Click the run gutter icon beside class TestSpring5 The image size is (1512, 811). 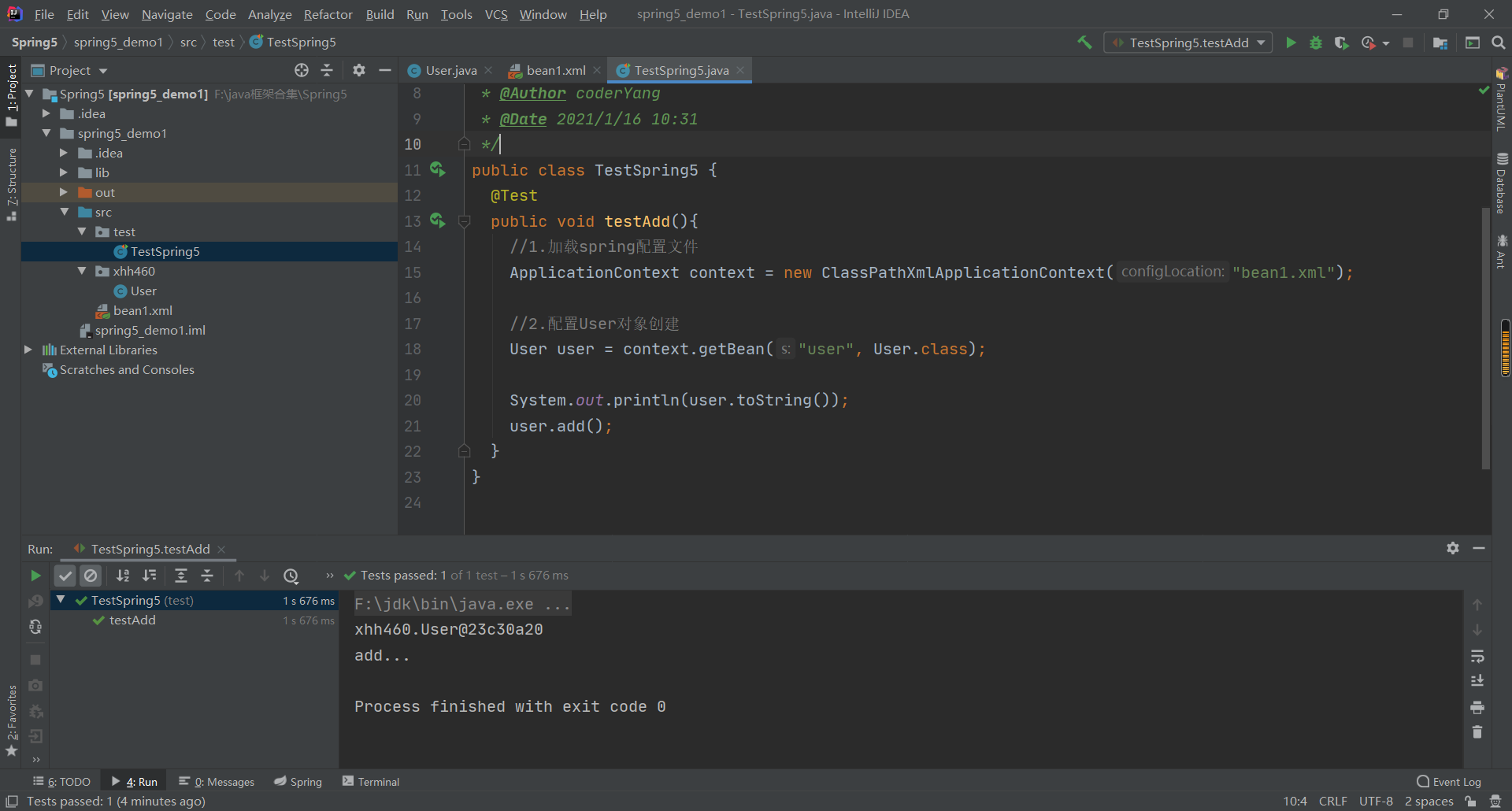[x=438, y=169]
